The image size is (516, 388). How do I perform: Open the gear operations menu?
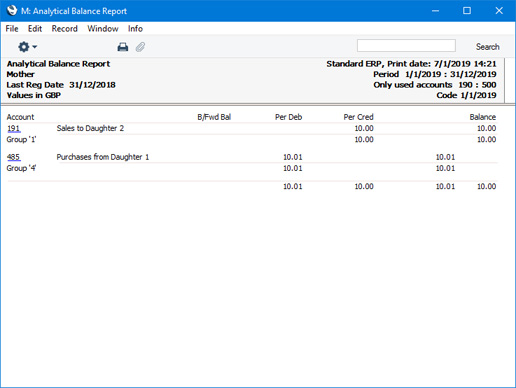[27, 47]
